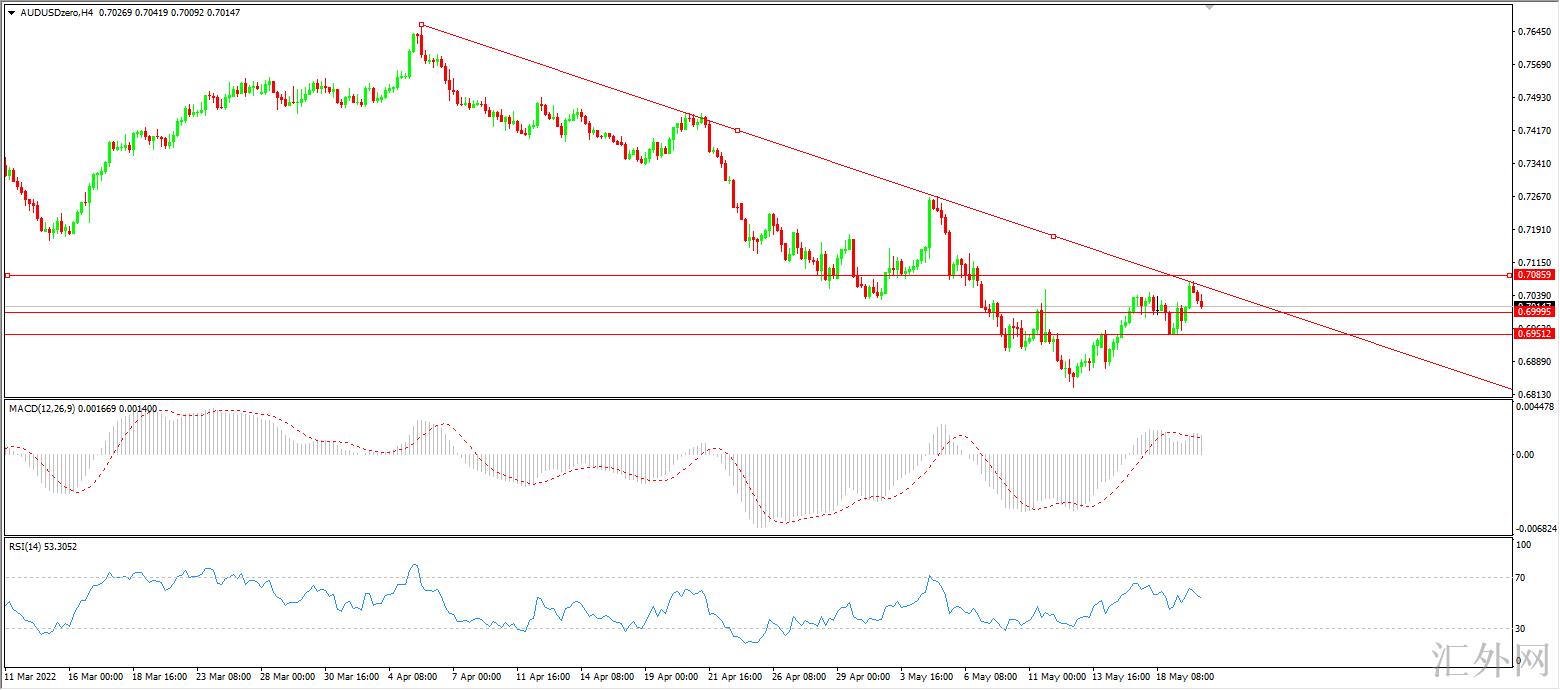The width and height of the screenshot is (1560, 690).
Task: Click the 0.69995 red price label
Action: pos(1533,312)
